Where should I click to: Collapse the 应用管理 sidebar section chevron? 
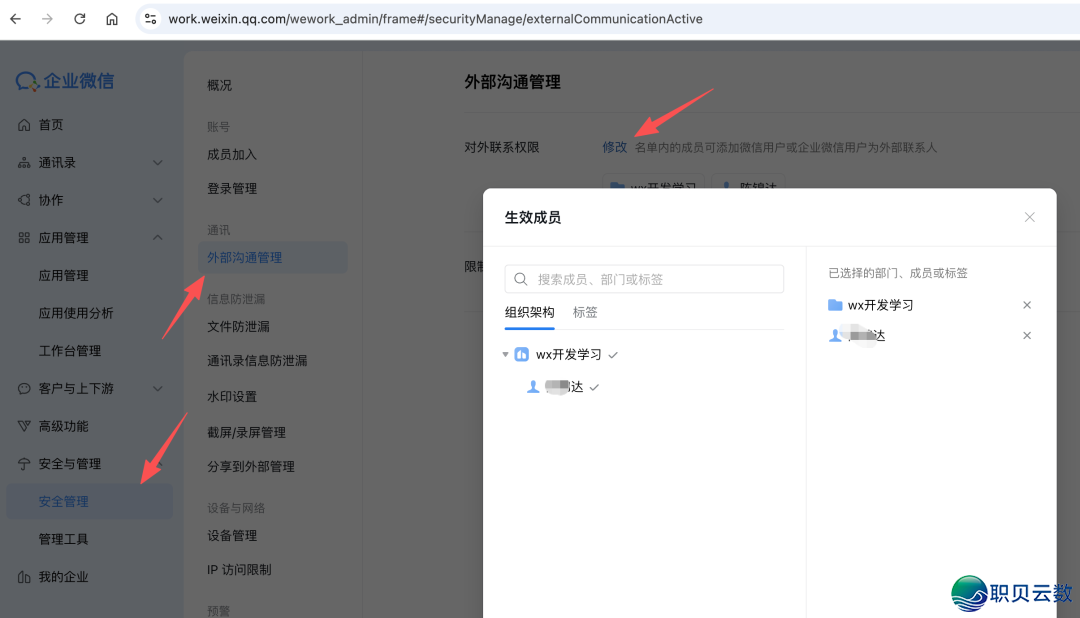(157, 237)
